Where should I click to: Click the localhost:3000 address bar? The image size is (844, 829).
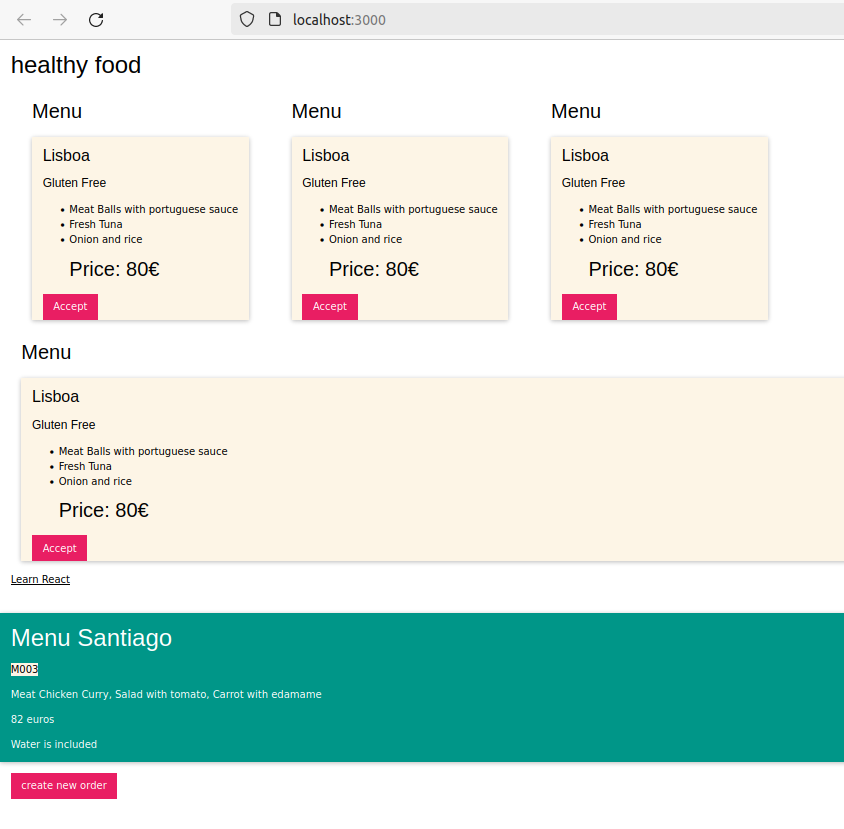[538, 19]
